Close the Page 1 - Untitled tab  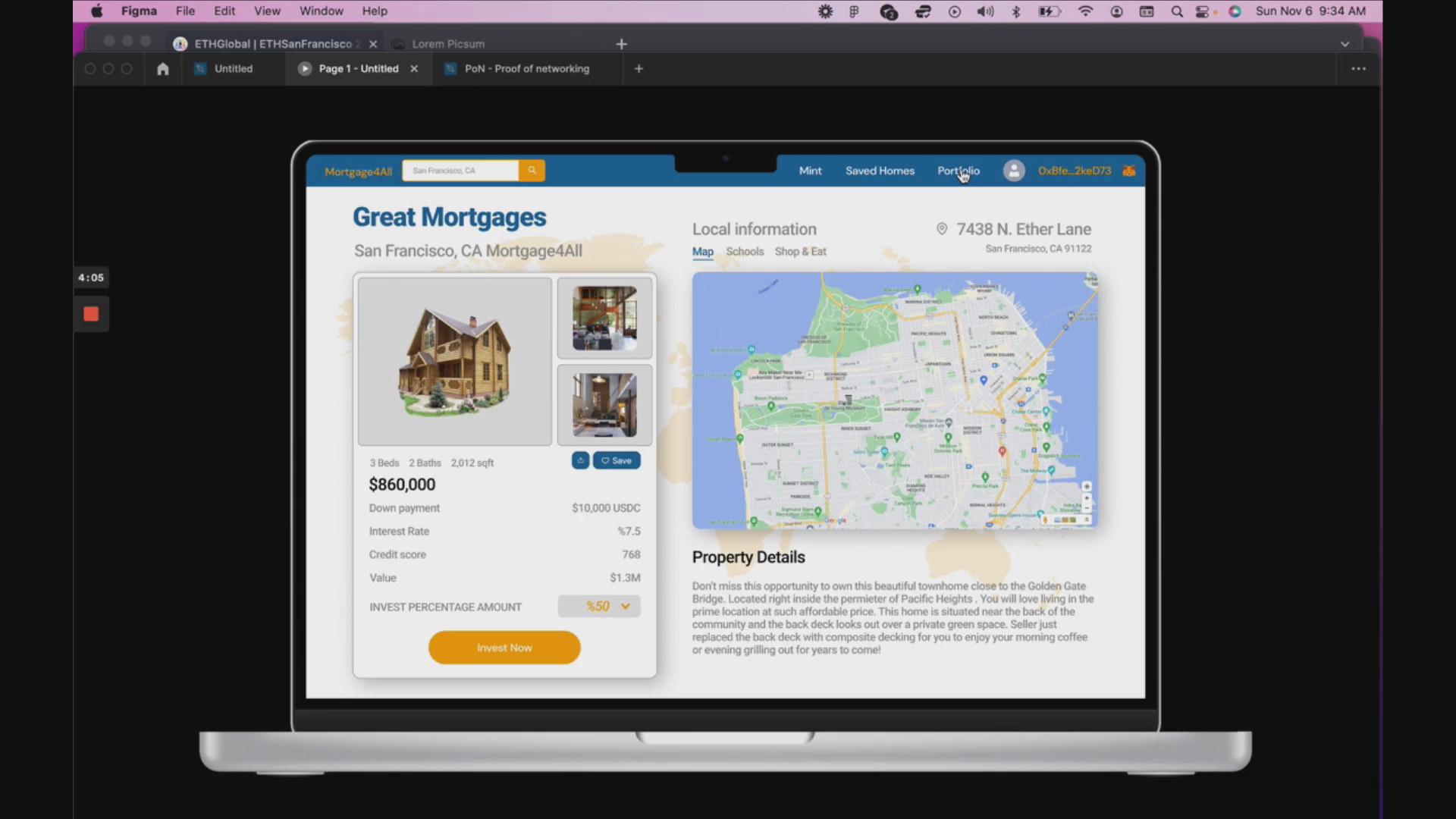(x=414, y=69)
